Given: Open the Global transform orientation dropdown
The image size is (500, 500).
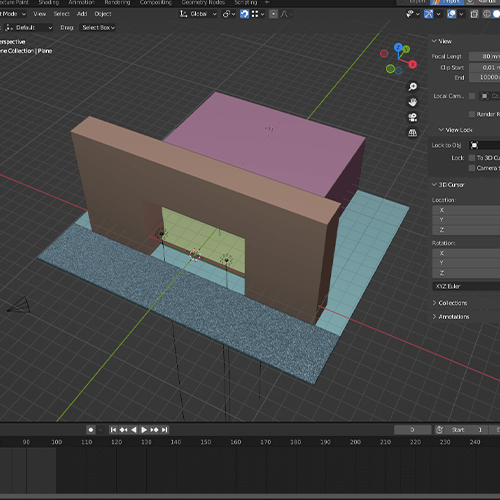Looking at the screenshot, I should (198, 14).
